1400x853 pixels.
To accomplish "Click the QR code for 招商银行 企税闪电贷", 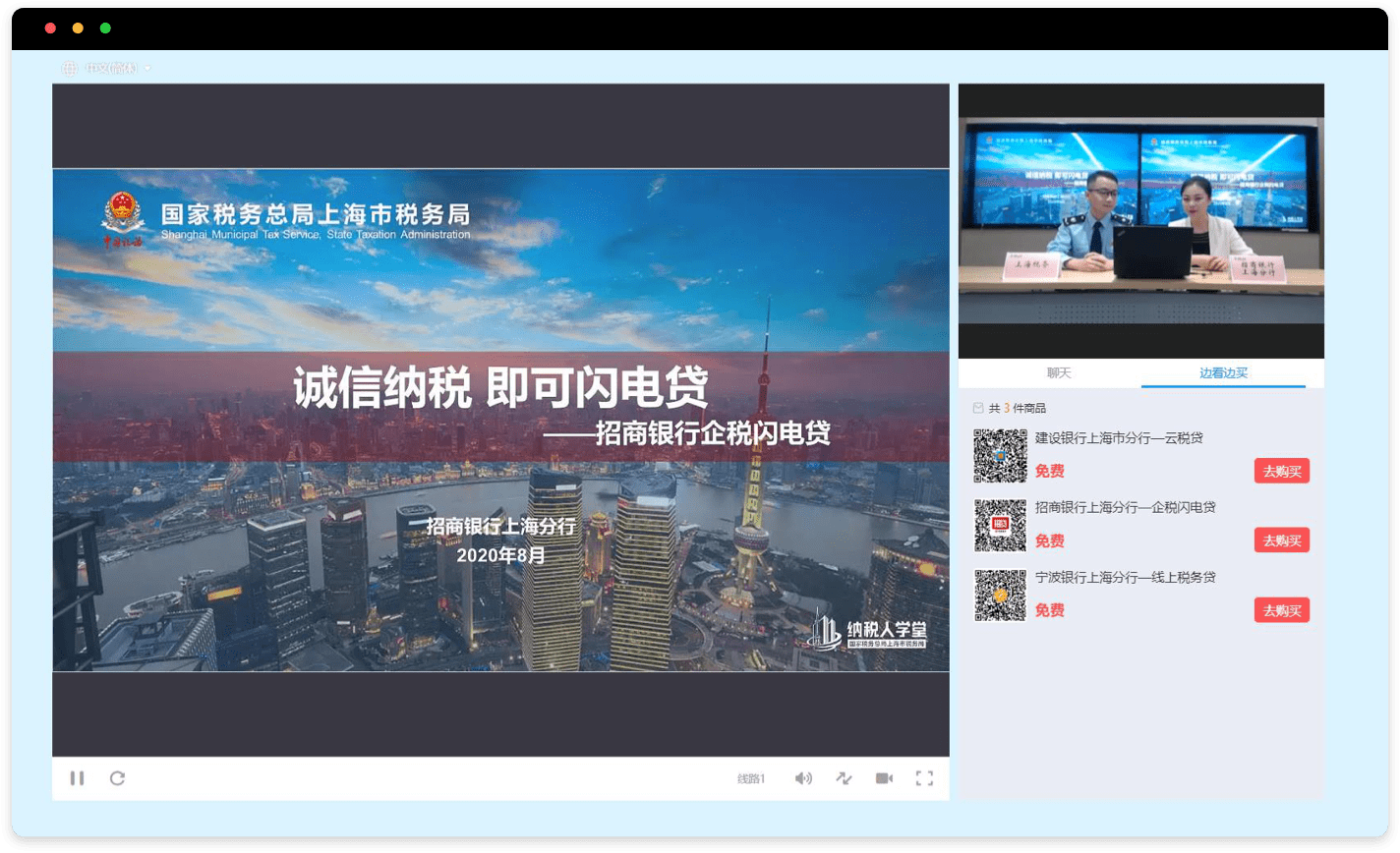I will point(1000,526).
